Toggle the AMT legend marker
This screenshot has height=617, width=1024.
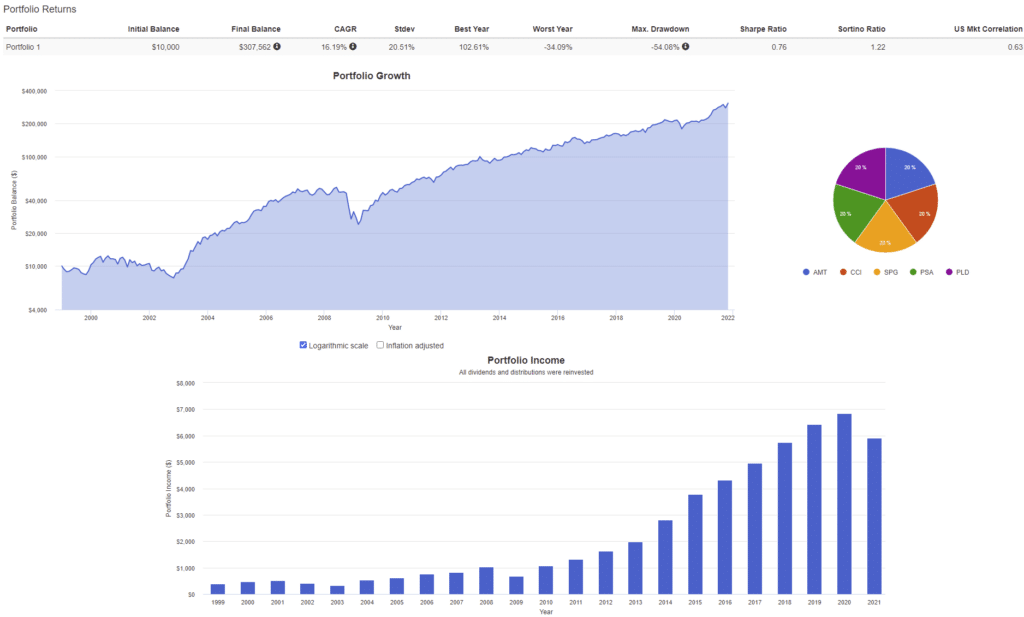(807, 272)
